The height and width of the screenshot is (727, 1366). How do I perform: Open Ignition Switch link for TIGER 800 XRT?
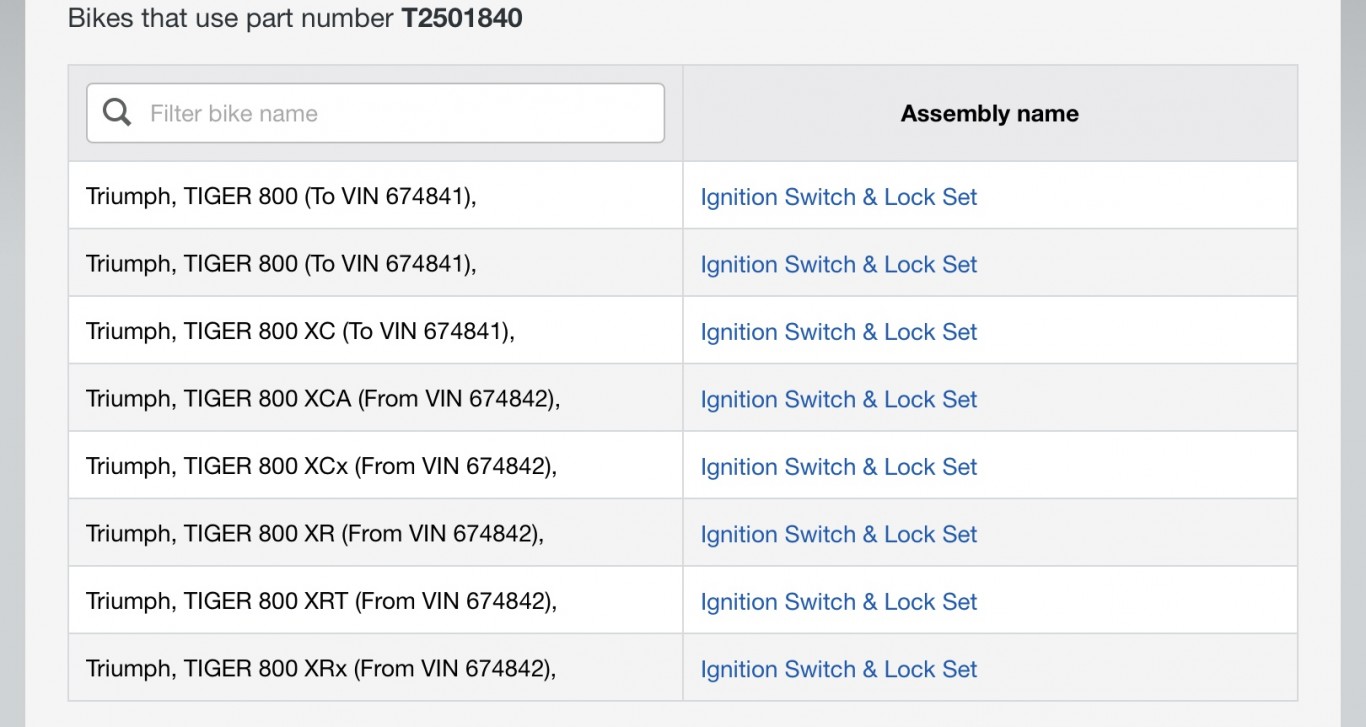[x=838, y=602]
